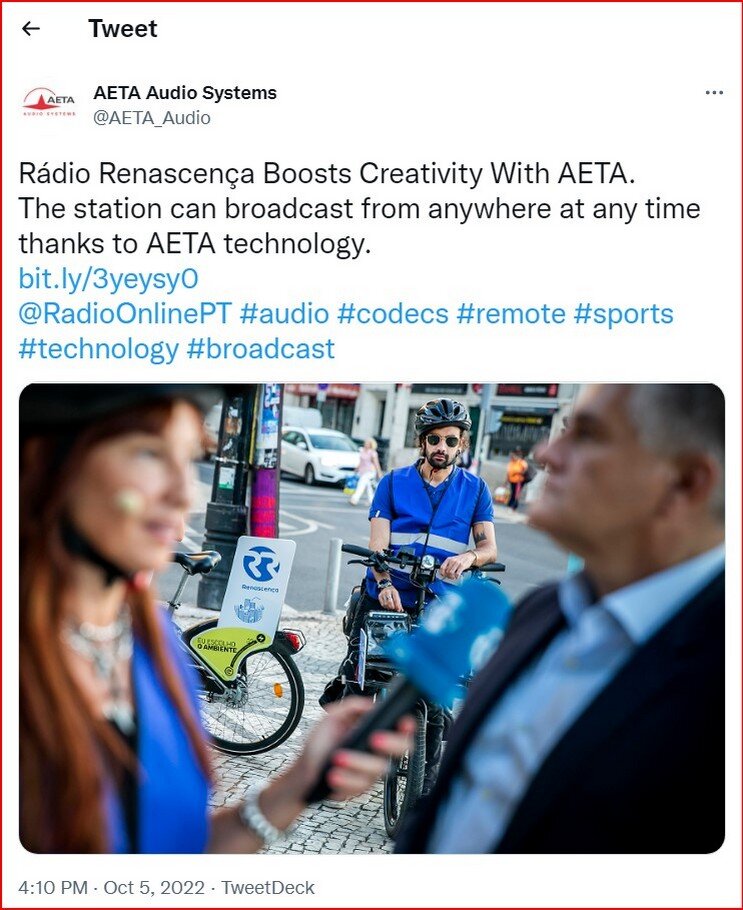The image size is (743, 910).
Task: Open the tweet's attached photo
Action: [372, 618]
